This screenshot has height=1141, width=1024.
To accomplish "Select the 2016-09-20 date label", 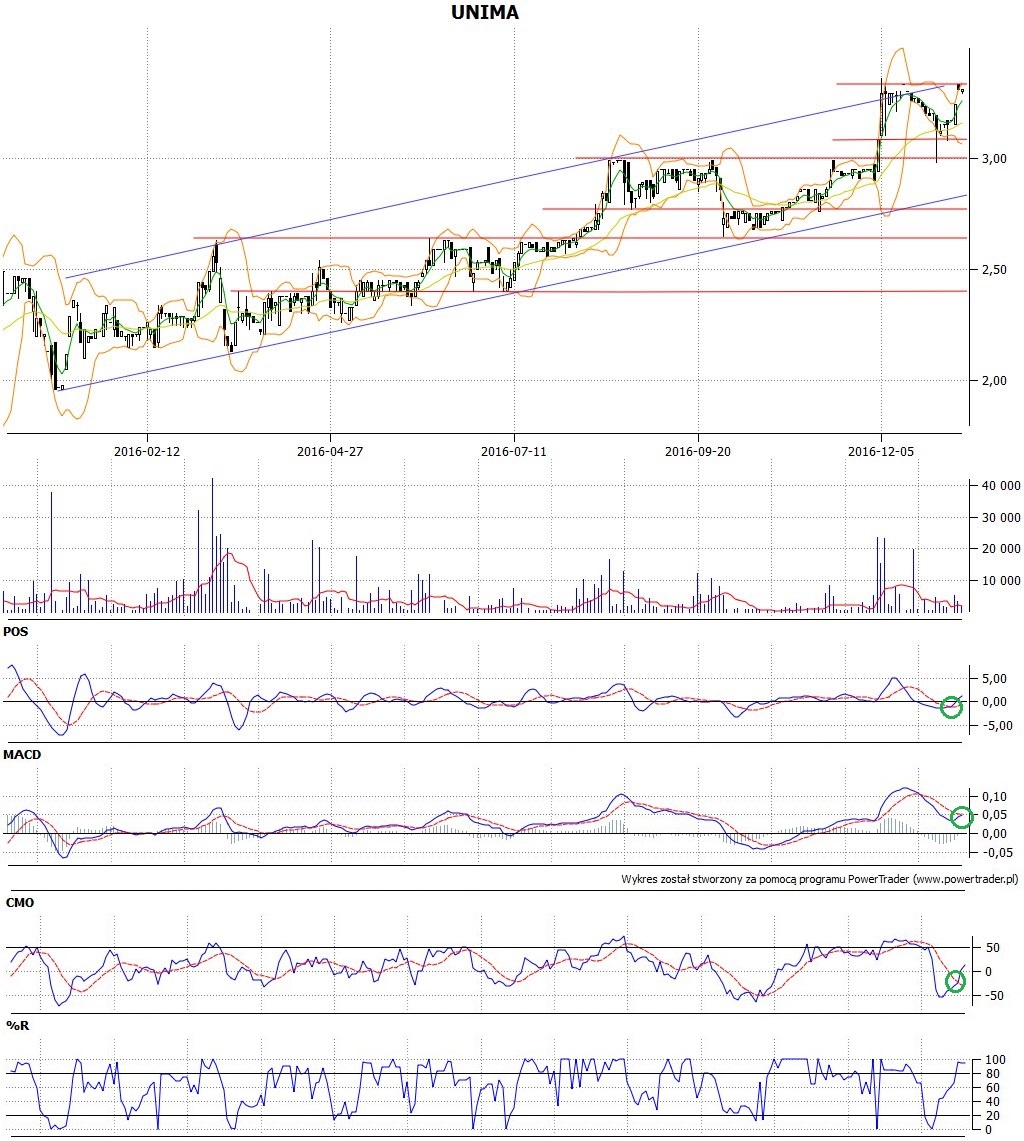I will click(698, 451).
